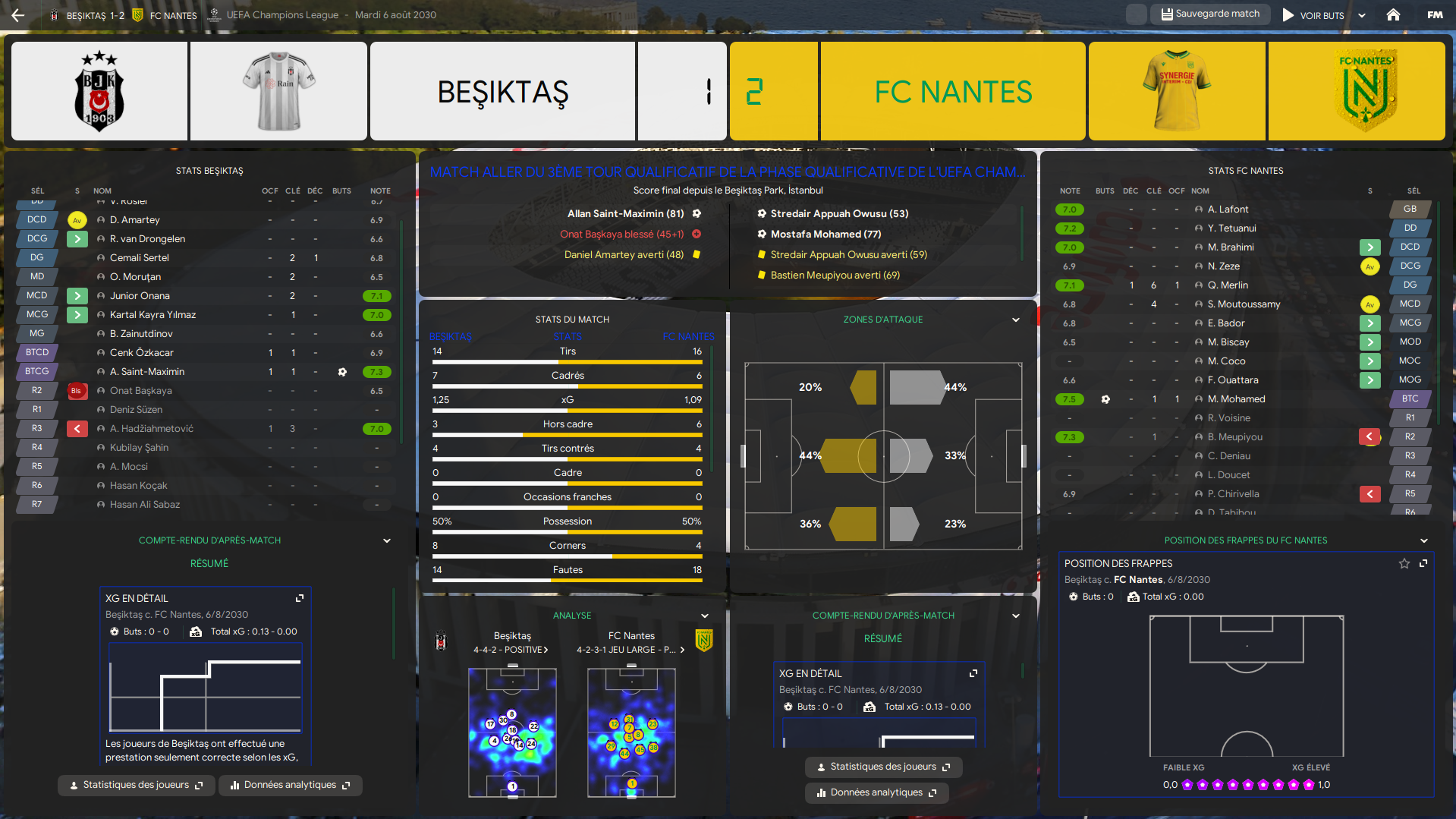
Task: Click S. Moutoussamy yellow card icon
Action: coord(1370,304)
